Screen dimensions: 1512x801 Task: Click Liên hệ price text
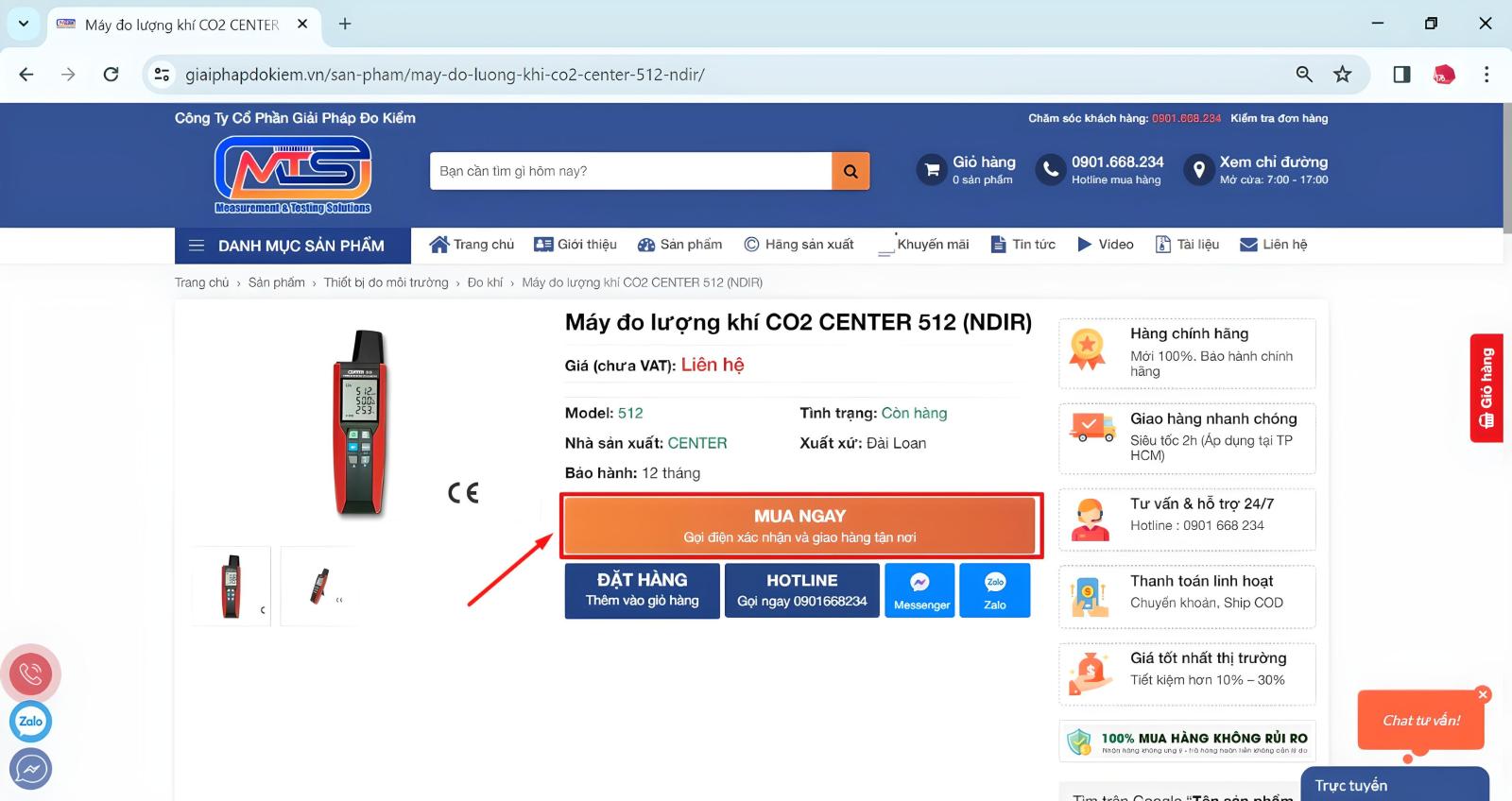[x=713, y=365]
